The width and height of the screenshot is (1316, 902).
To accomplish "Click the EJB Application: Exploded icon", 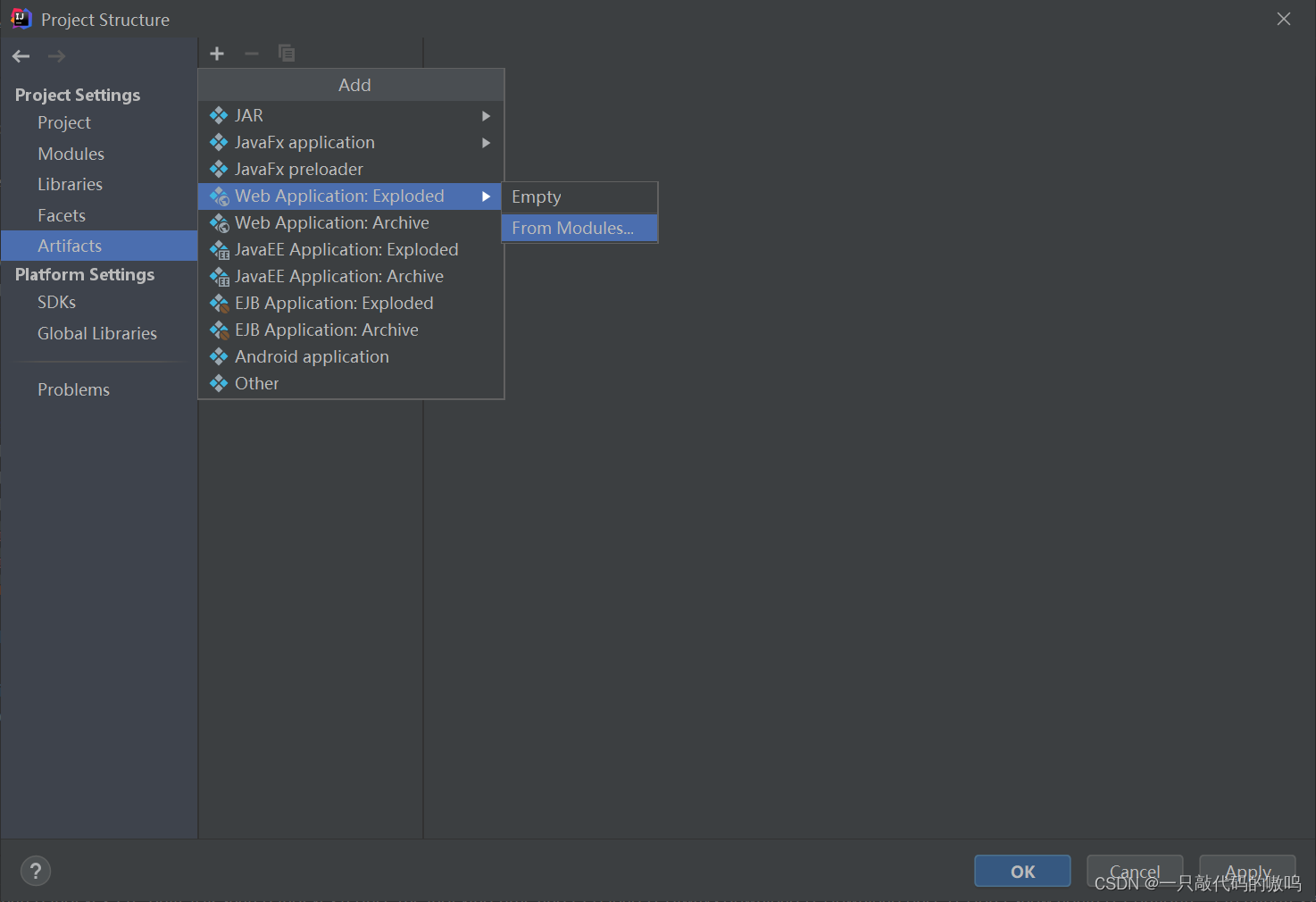I will [x=220, y=304].
